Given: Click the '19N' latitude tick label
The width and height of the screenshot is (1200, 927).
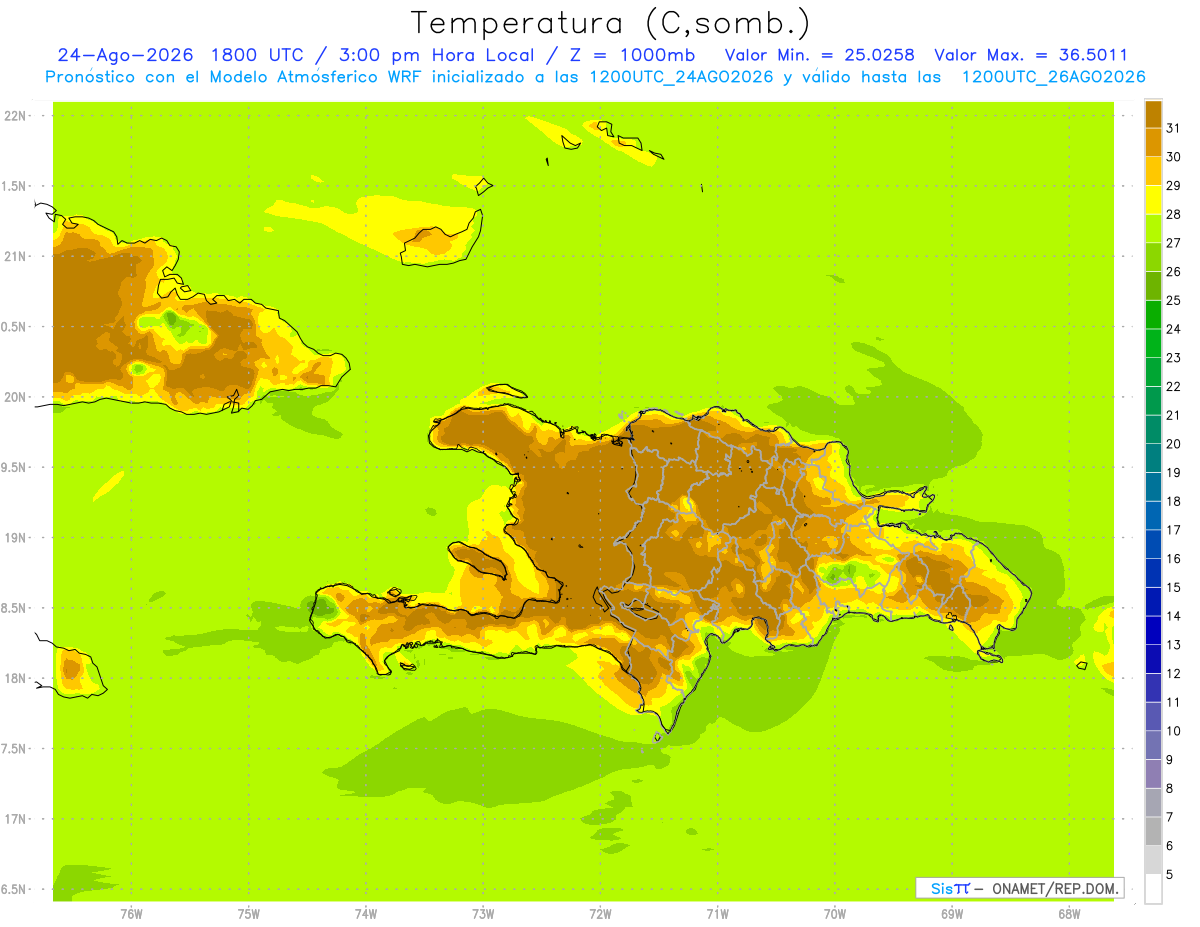Looking at the screenshot, I should 16,537.
